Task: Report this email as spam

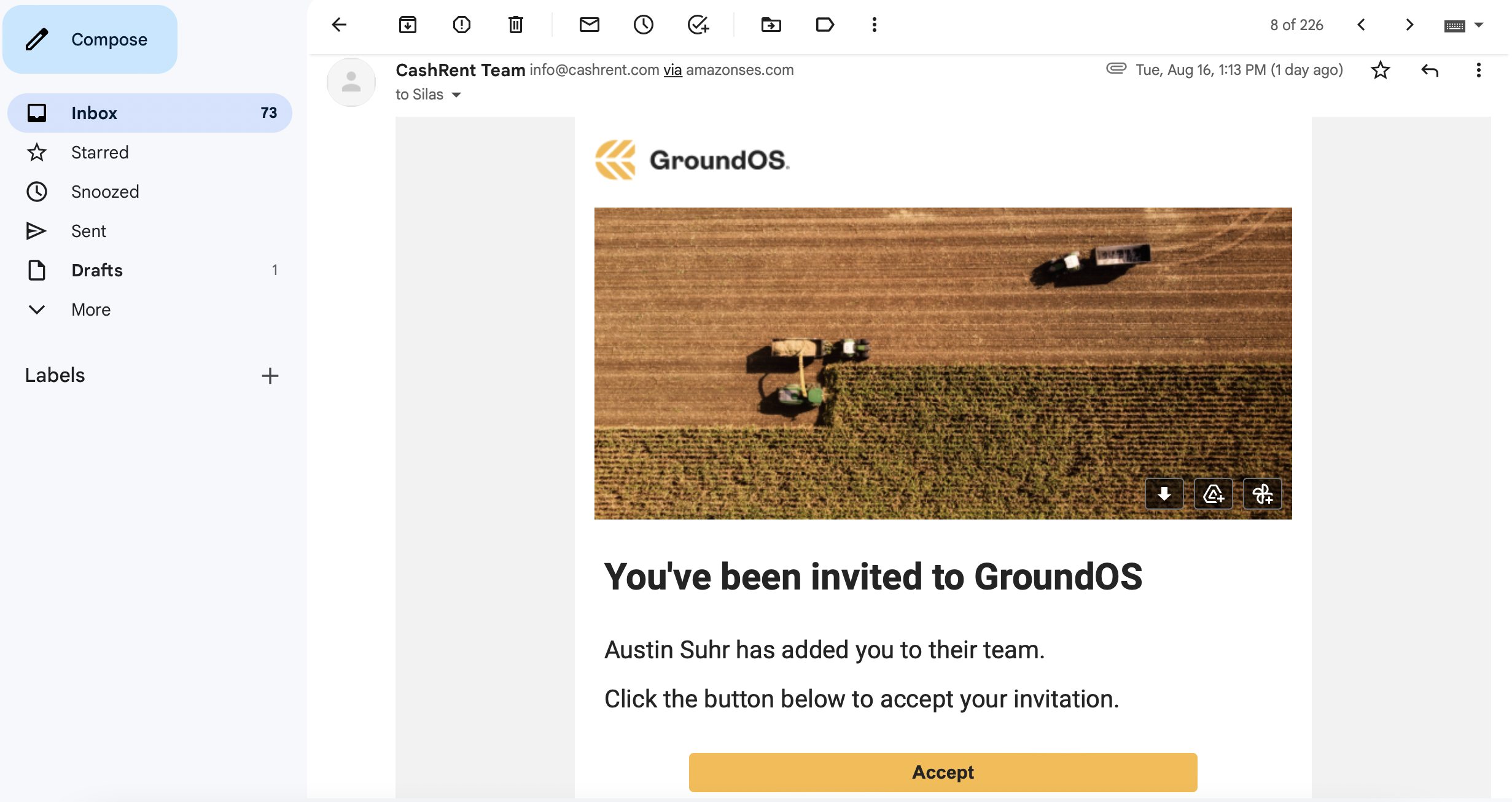Action: tap(461, 25)
